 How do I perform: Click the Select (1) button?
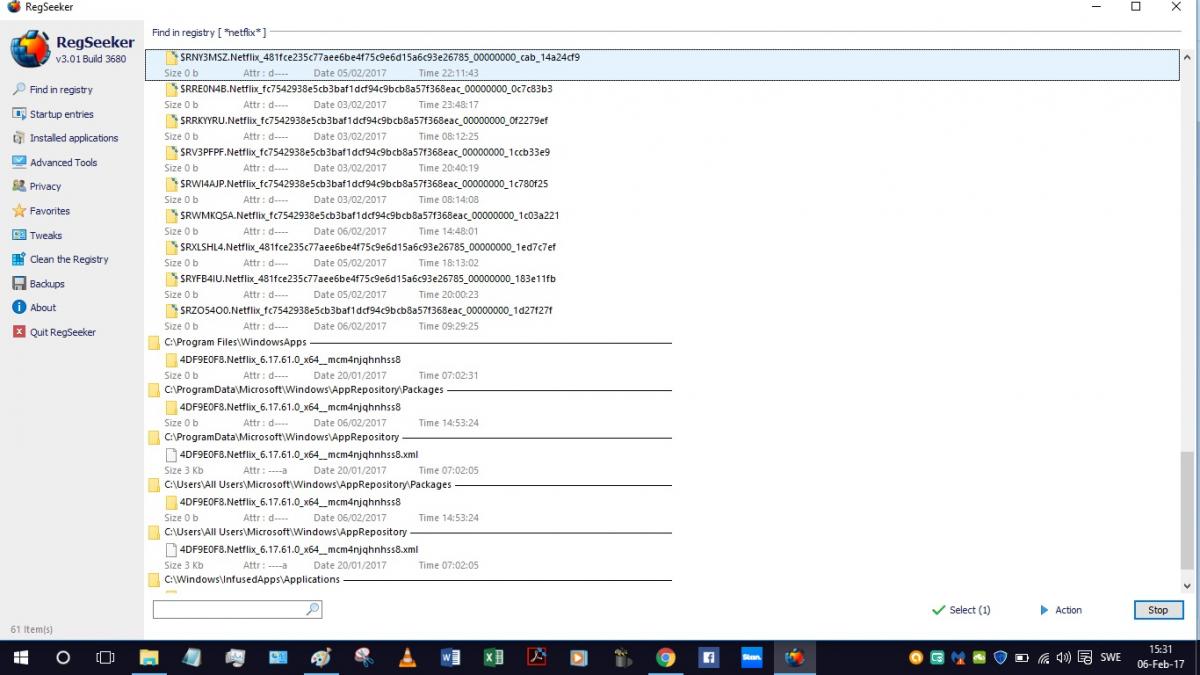(x=961, y=610)
